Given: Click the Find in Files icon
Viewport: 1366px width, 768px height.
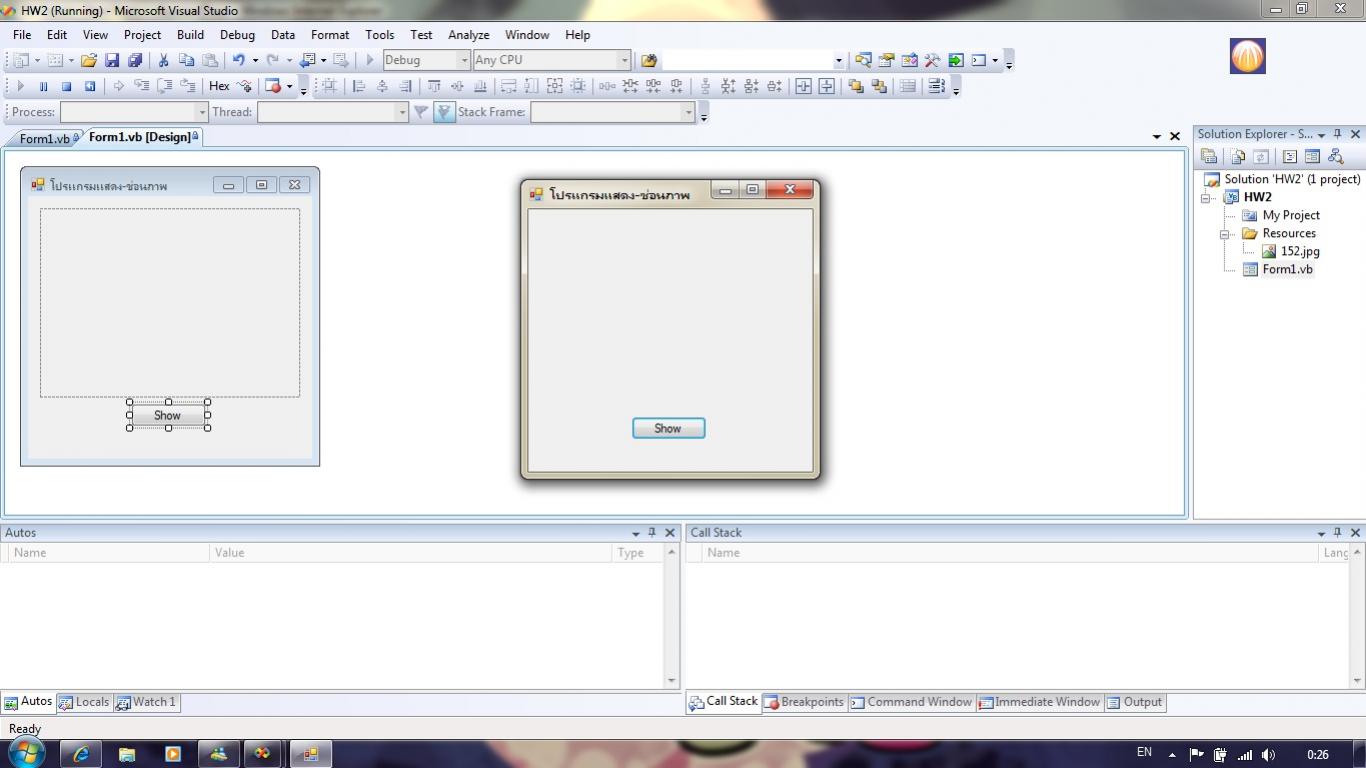Looking at the screenshot, I should (649, 60).
